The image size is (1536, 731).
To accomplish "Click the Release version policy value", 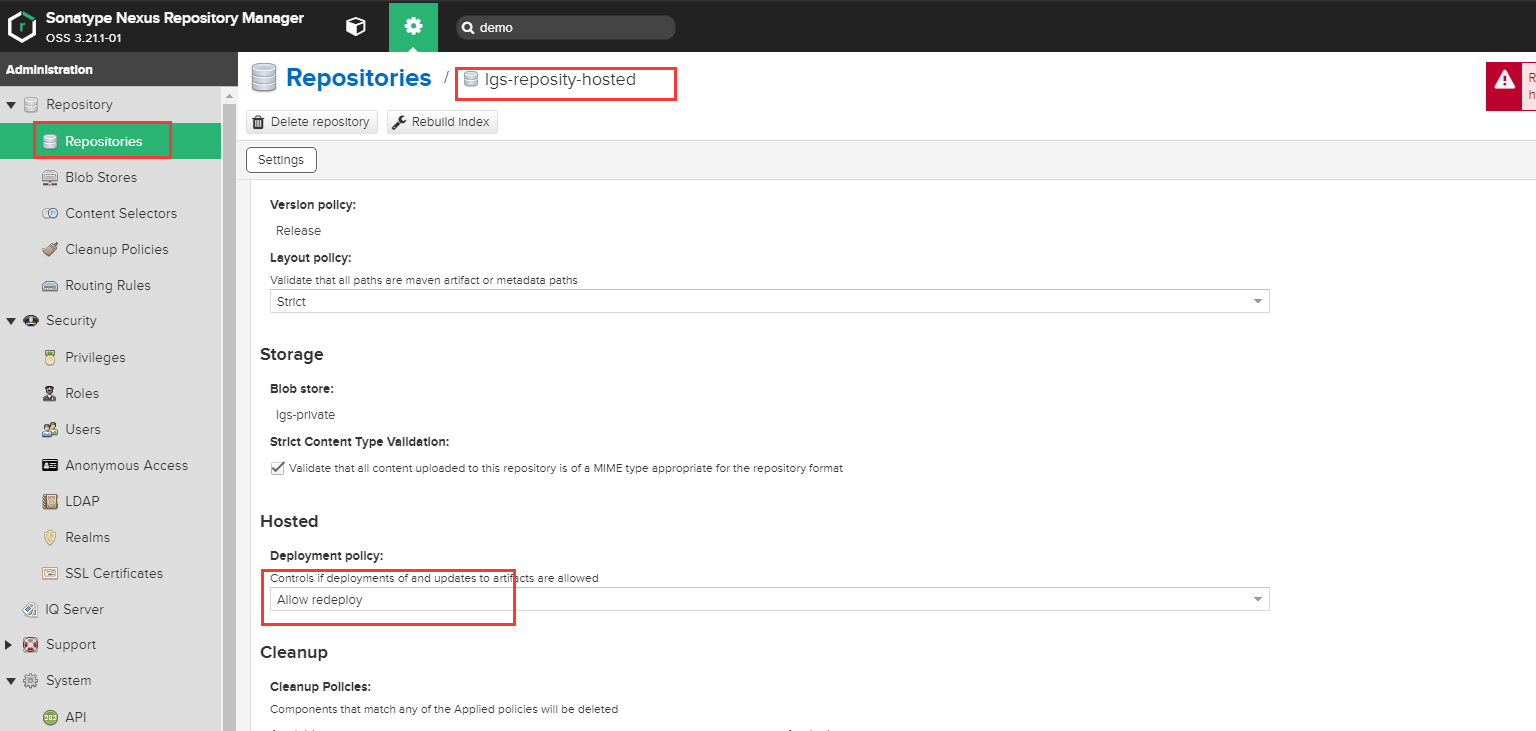I will [x=298, y=231].
